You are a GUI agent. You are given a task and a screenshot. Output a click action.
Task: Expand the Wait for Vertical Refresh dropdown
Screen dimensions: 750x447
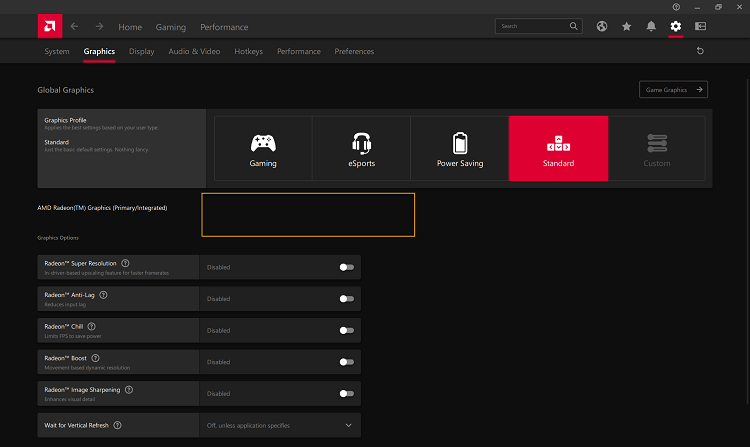(x=348, y=425)
